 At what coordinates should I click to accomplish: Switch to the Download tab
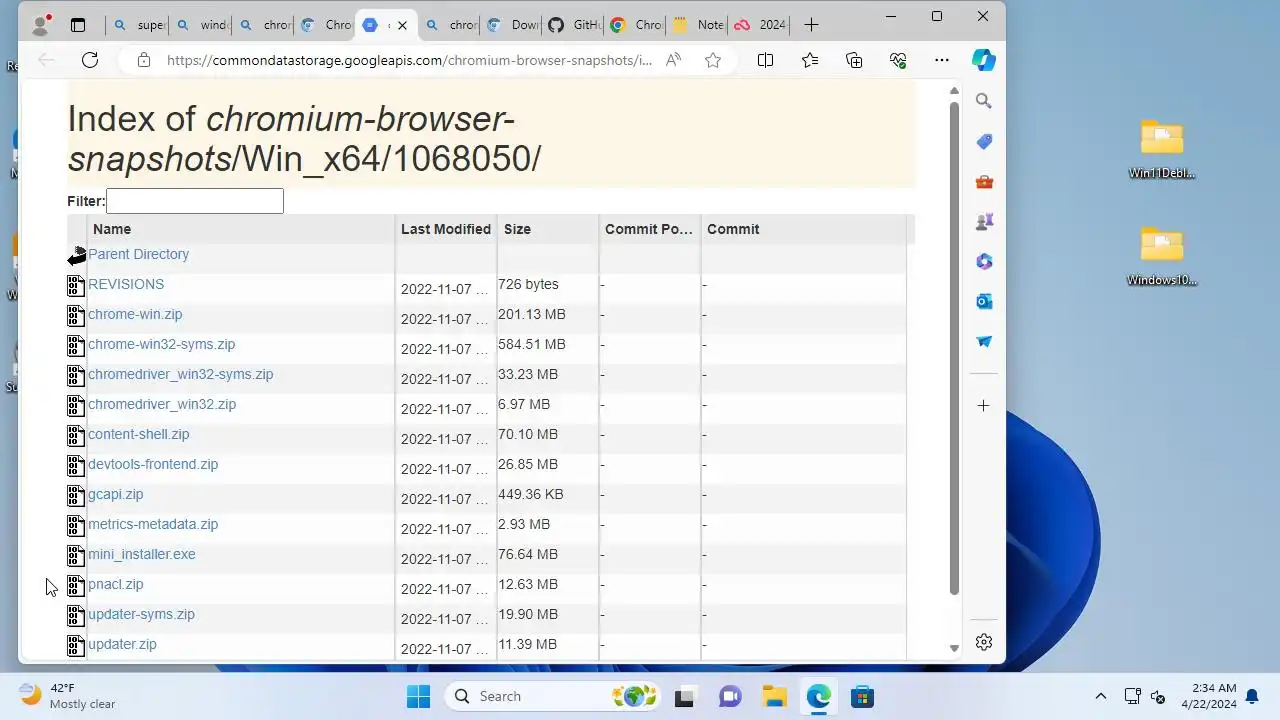click(510, 25)
